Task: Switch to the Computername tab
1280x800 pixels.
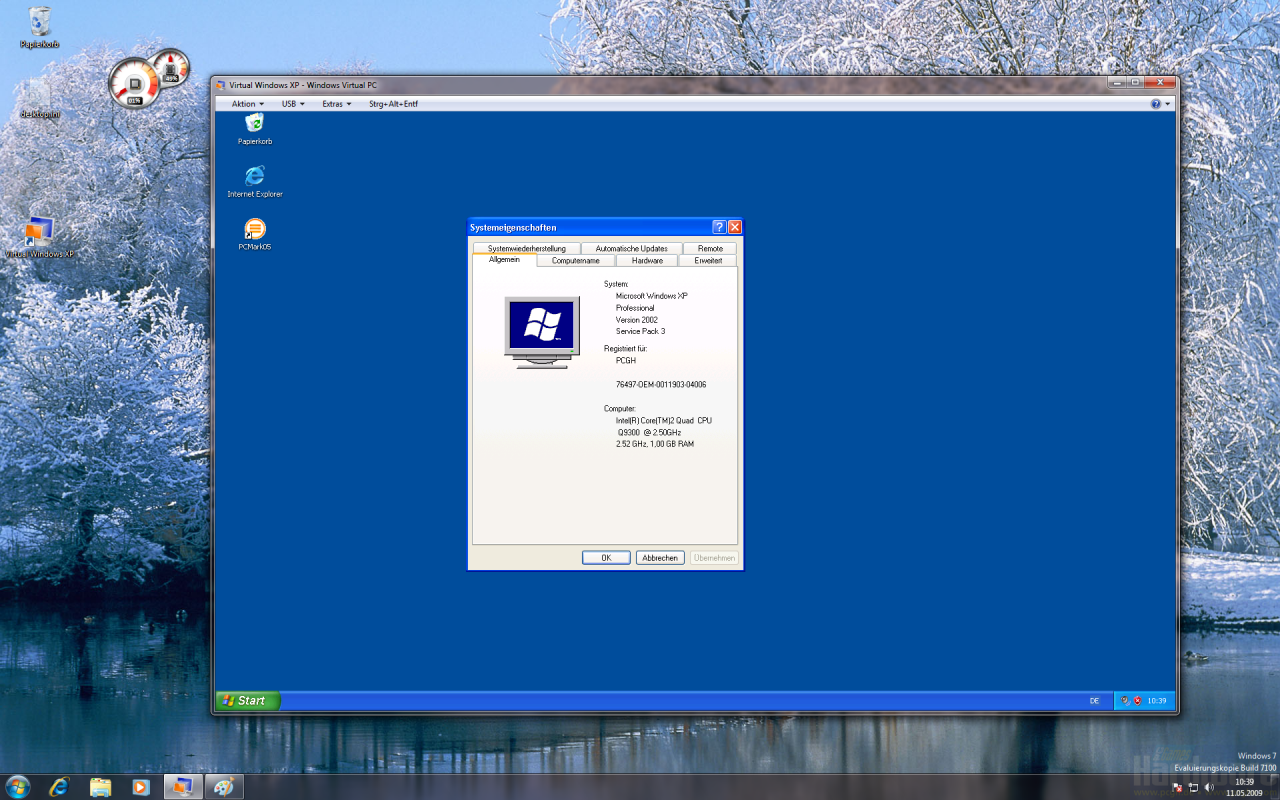Action: click(576, 260)
